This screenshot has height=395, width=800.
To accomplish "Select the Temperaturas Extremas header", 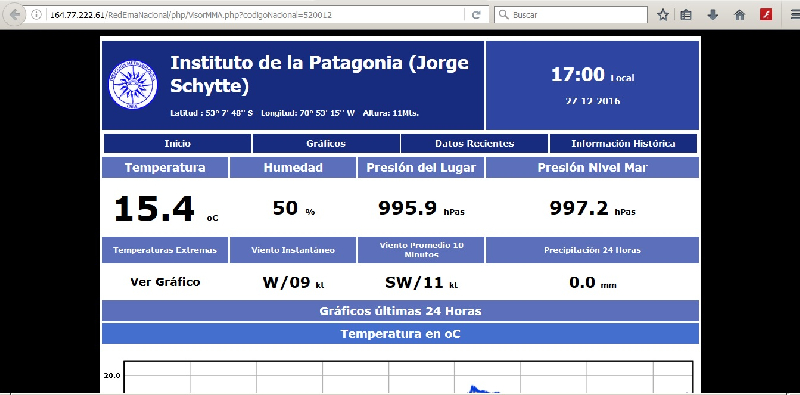I will (165, 250).
